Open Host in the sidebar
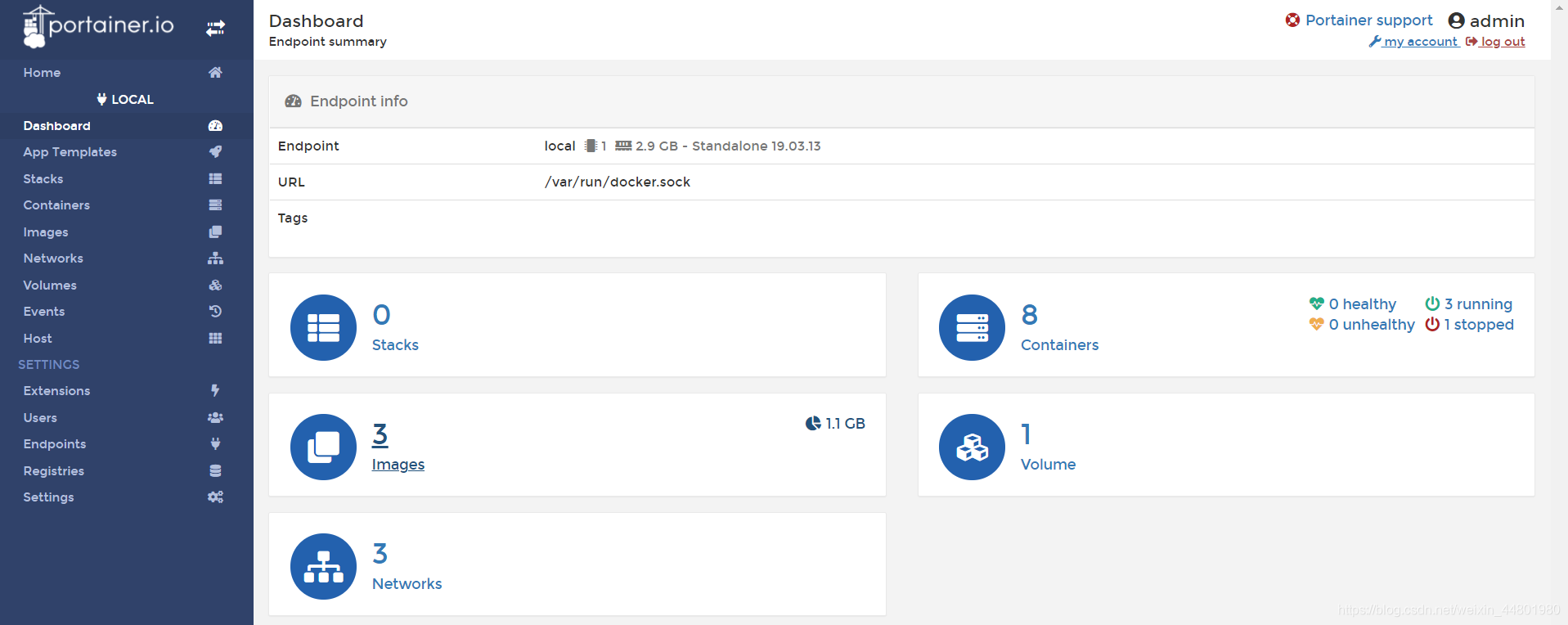 [38, 339]
